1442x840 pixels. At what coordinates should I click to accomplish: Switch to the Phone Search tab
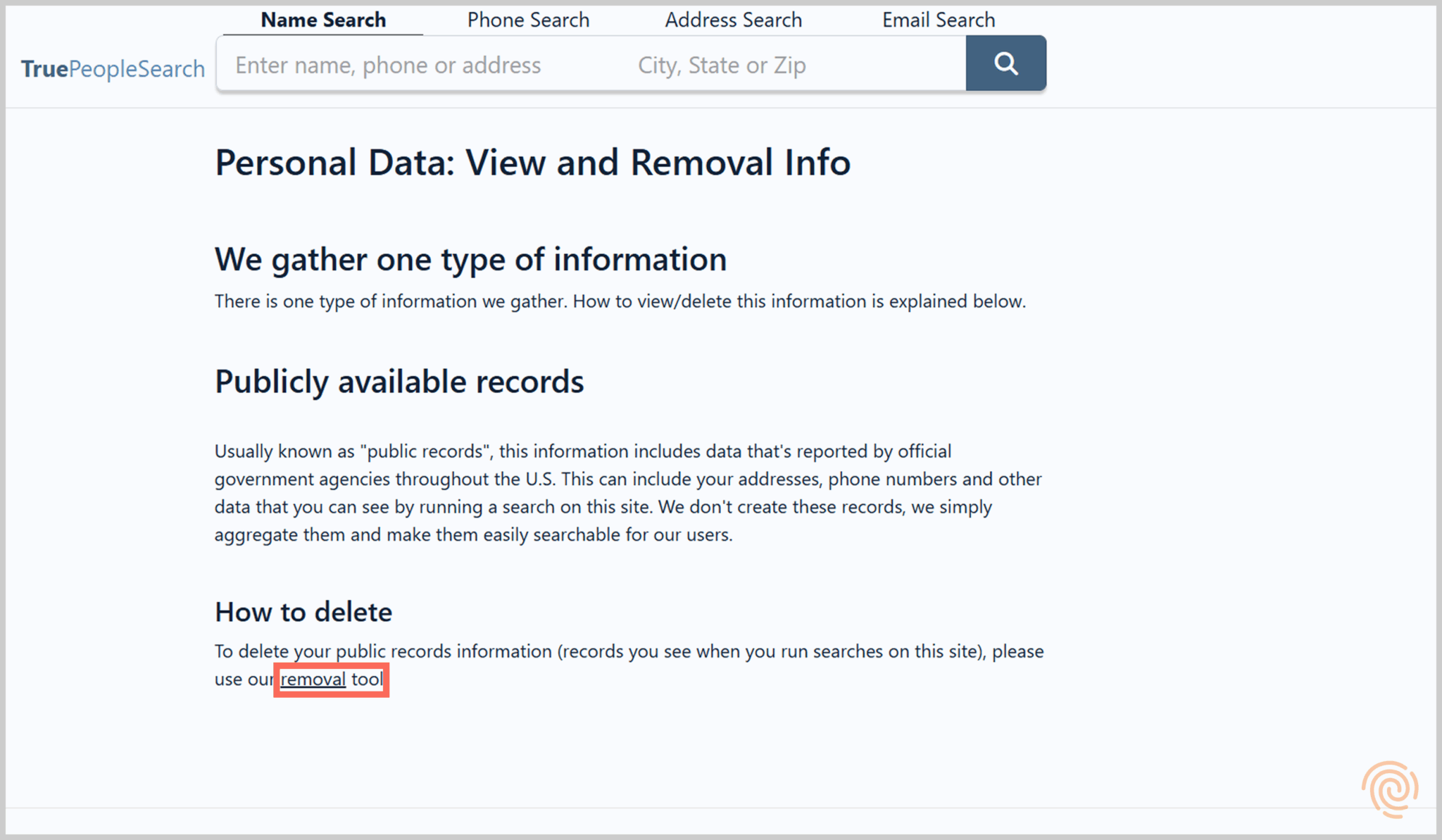point(527,20)
